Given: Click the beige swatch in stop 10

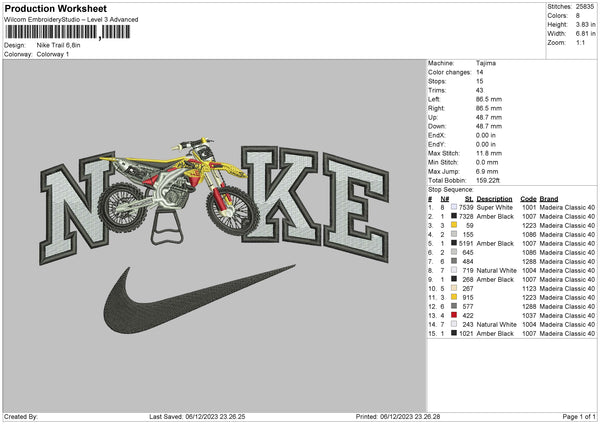Looking at the screenshot, I should pyautogui.click(x=454, y=288).
